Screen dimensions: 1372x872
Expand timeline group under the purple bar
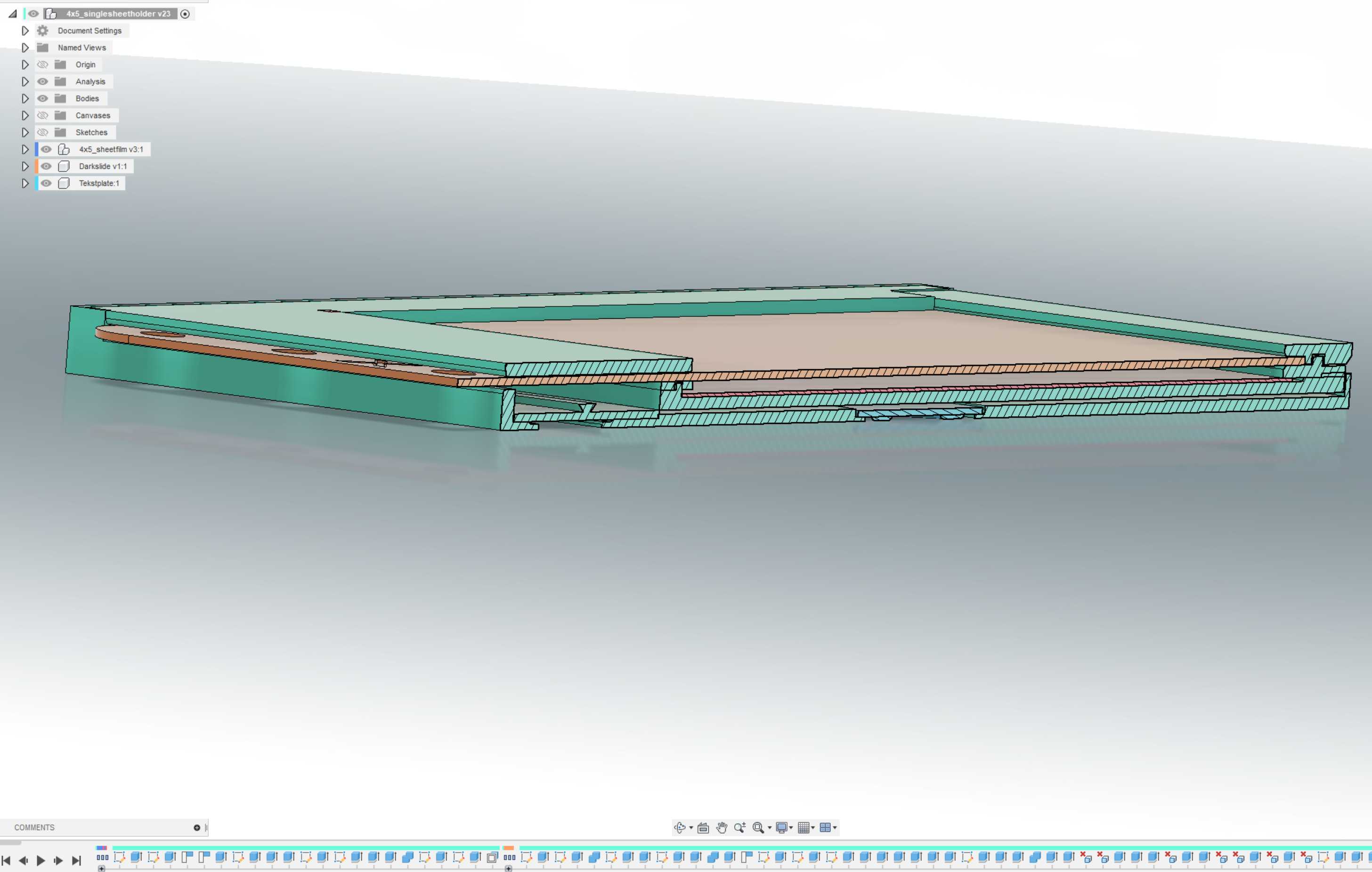(x=101, y=869)
